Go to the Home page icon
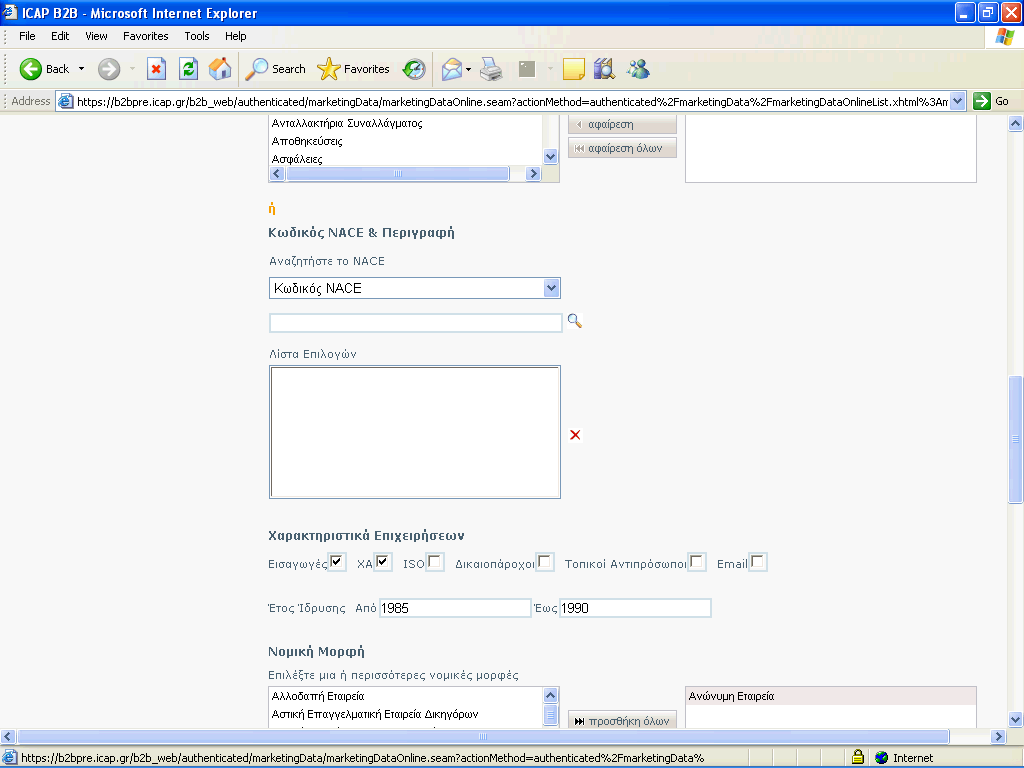1024x768 pixels. [220, 69]
